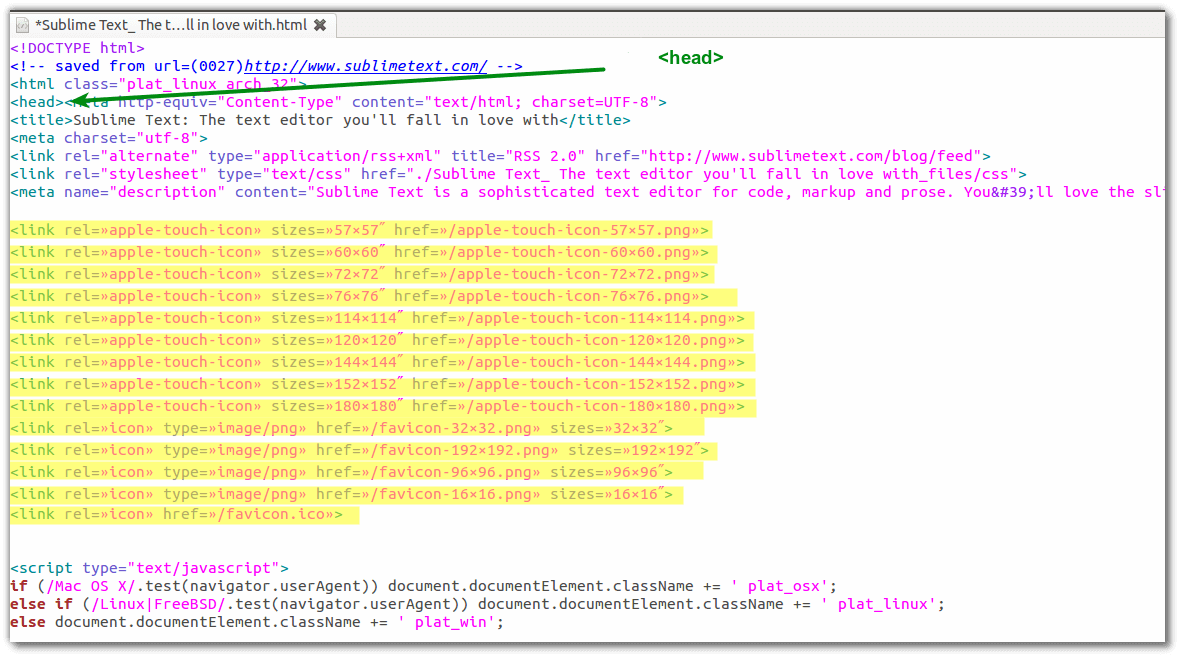Click the meta name="description" line
This screenshot has width=1181, height=658.
pos(587,193)
